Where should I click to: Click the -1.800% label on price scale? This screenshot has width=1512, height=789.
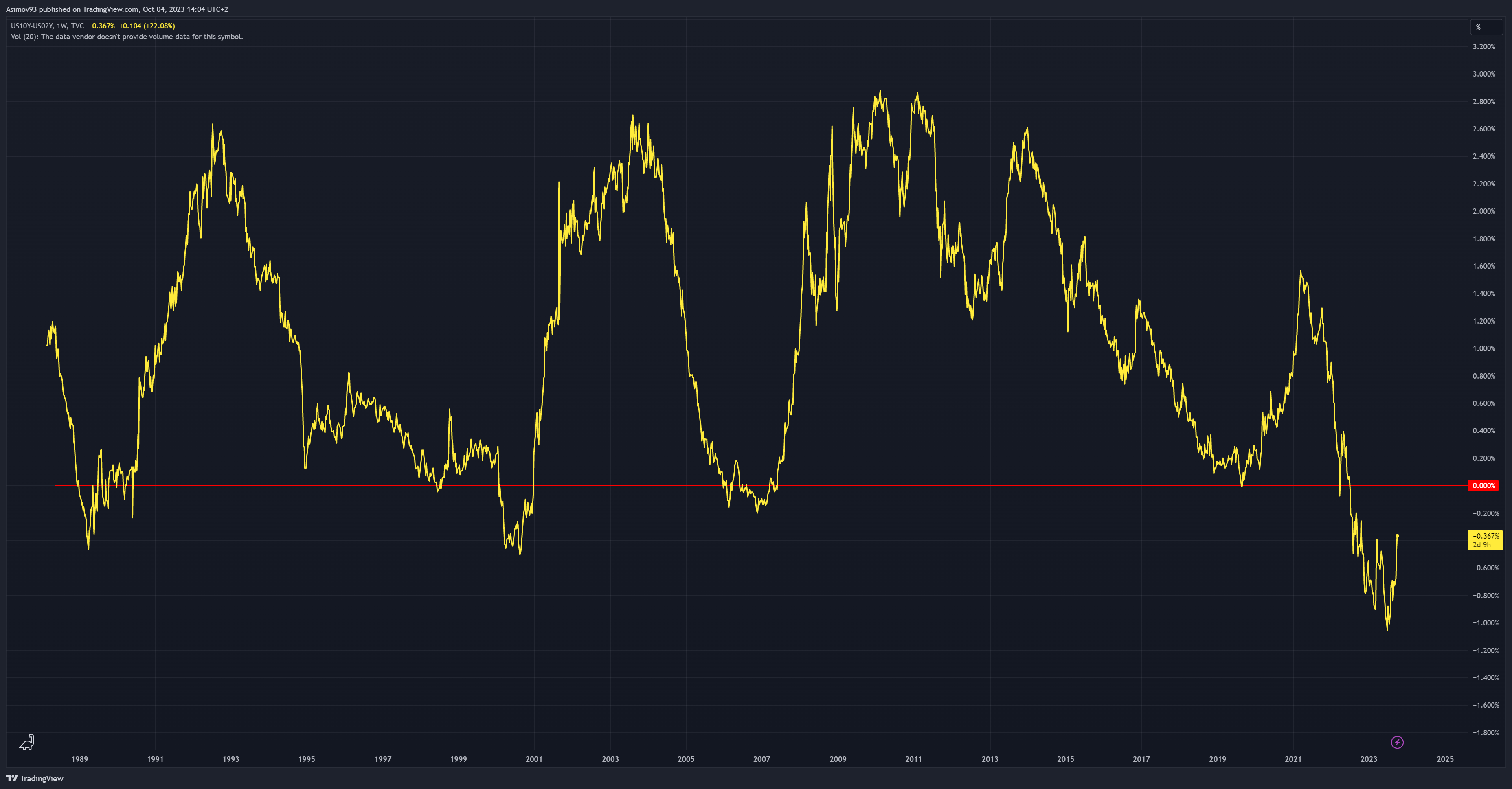(1485, 733)
